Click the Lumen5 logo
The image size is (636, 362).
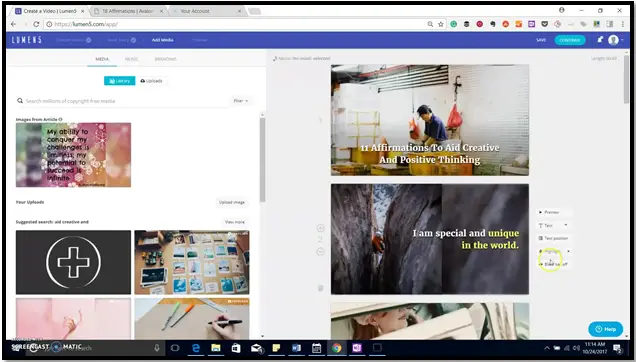click(x=26, y=40)
